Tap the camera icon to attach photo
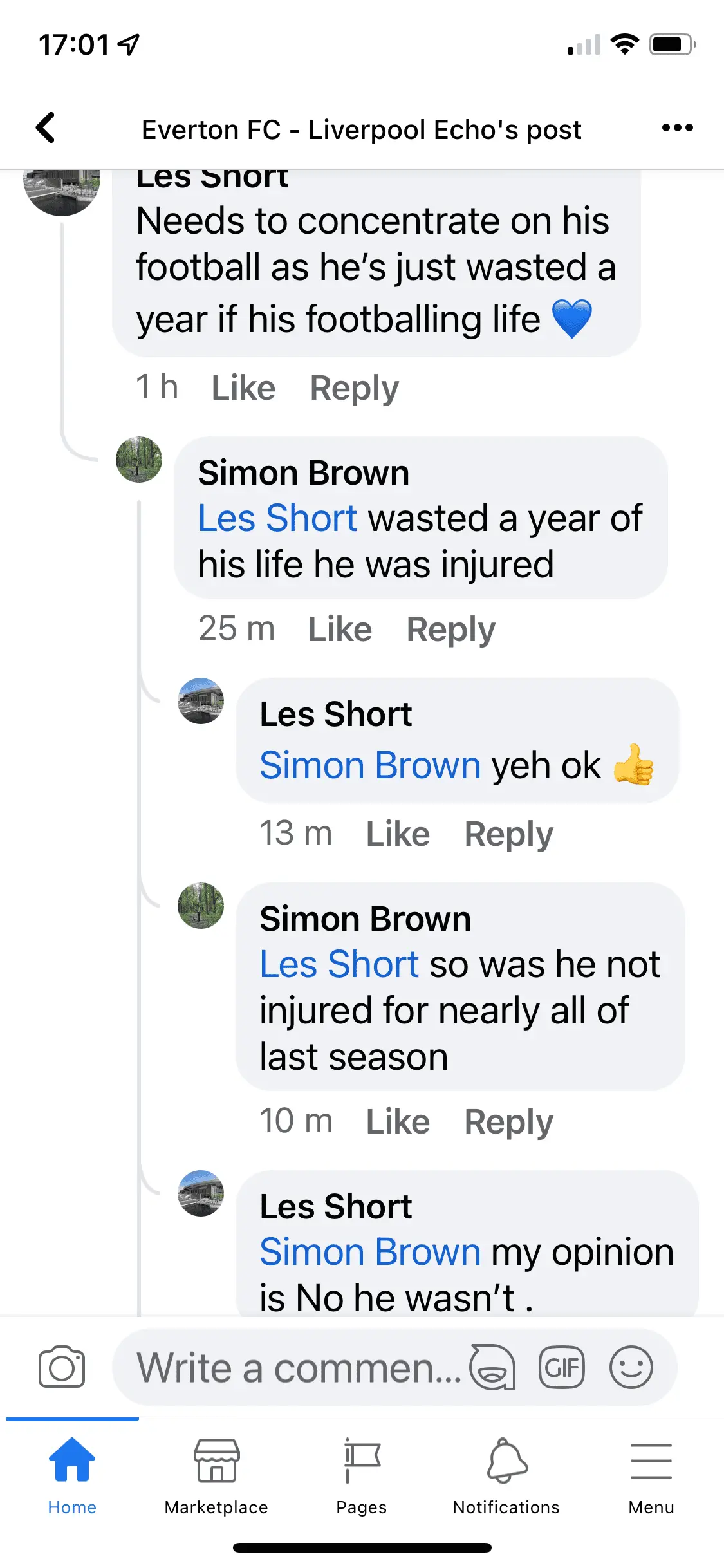This screenshot has height=1568, width=724. point(62,1367)
